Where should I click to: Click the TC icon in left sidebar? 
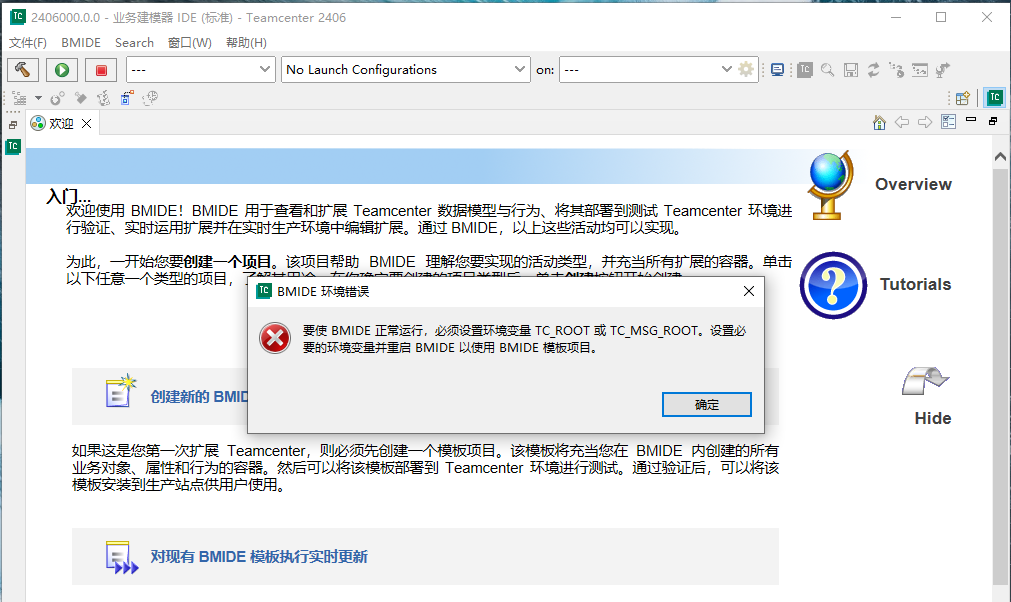[13, 146]
